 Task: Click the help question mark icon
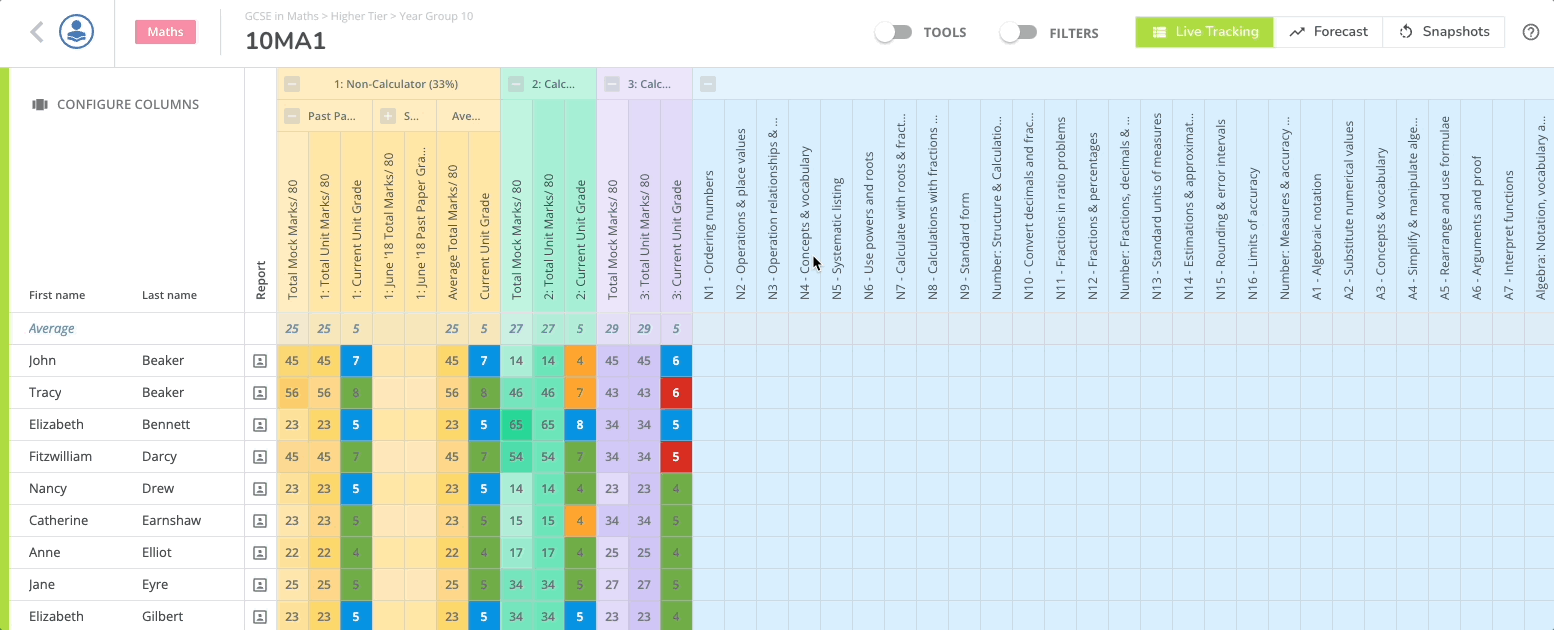1530,31
